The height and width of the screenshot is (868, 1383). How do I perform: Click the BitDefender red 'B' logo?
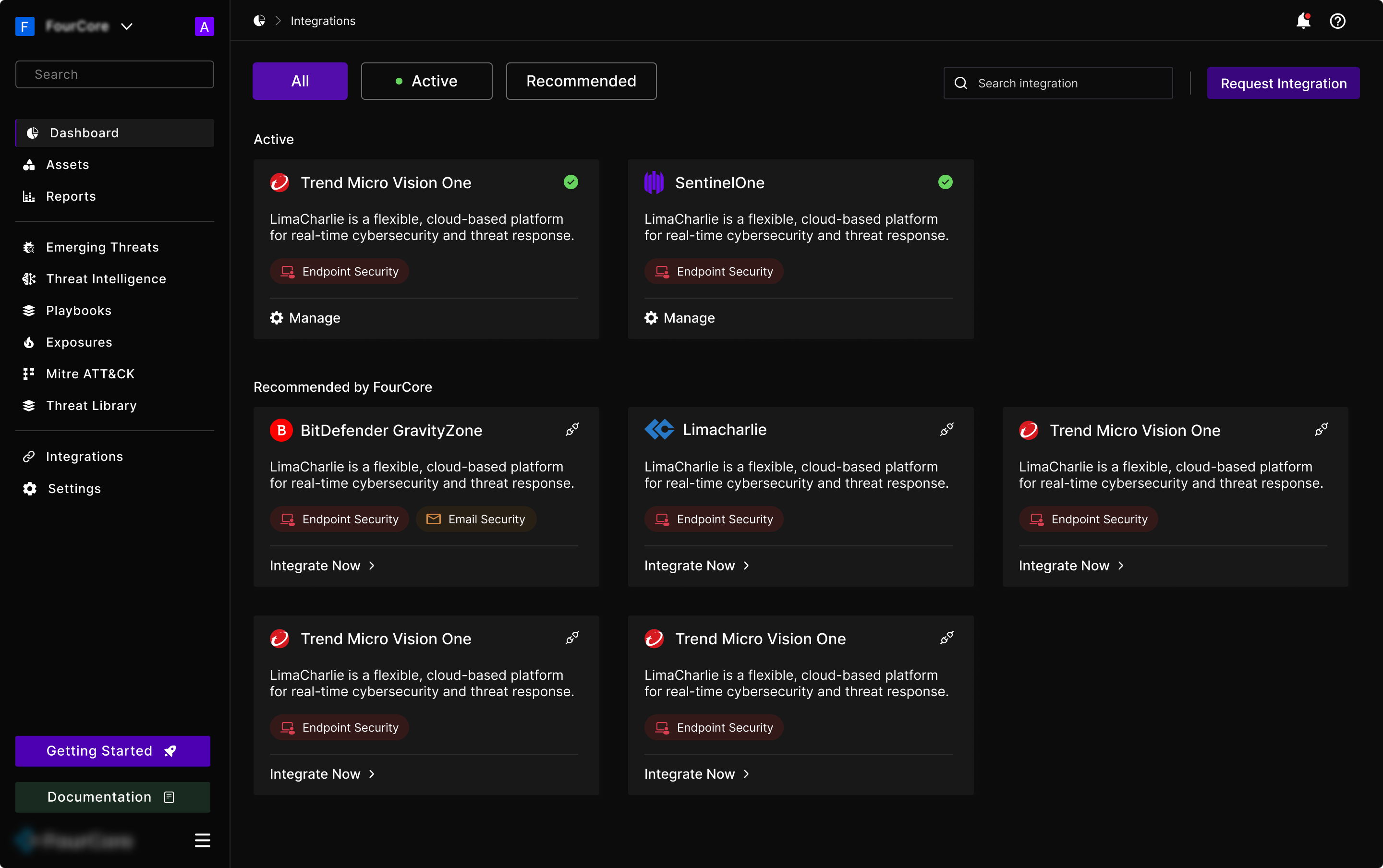pos(281,431)
